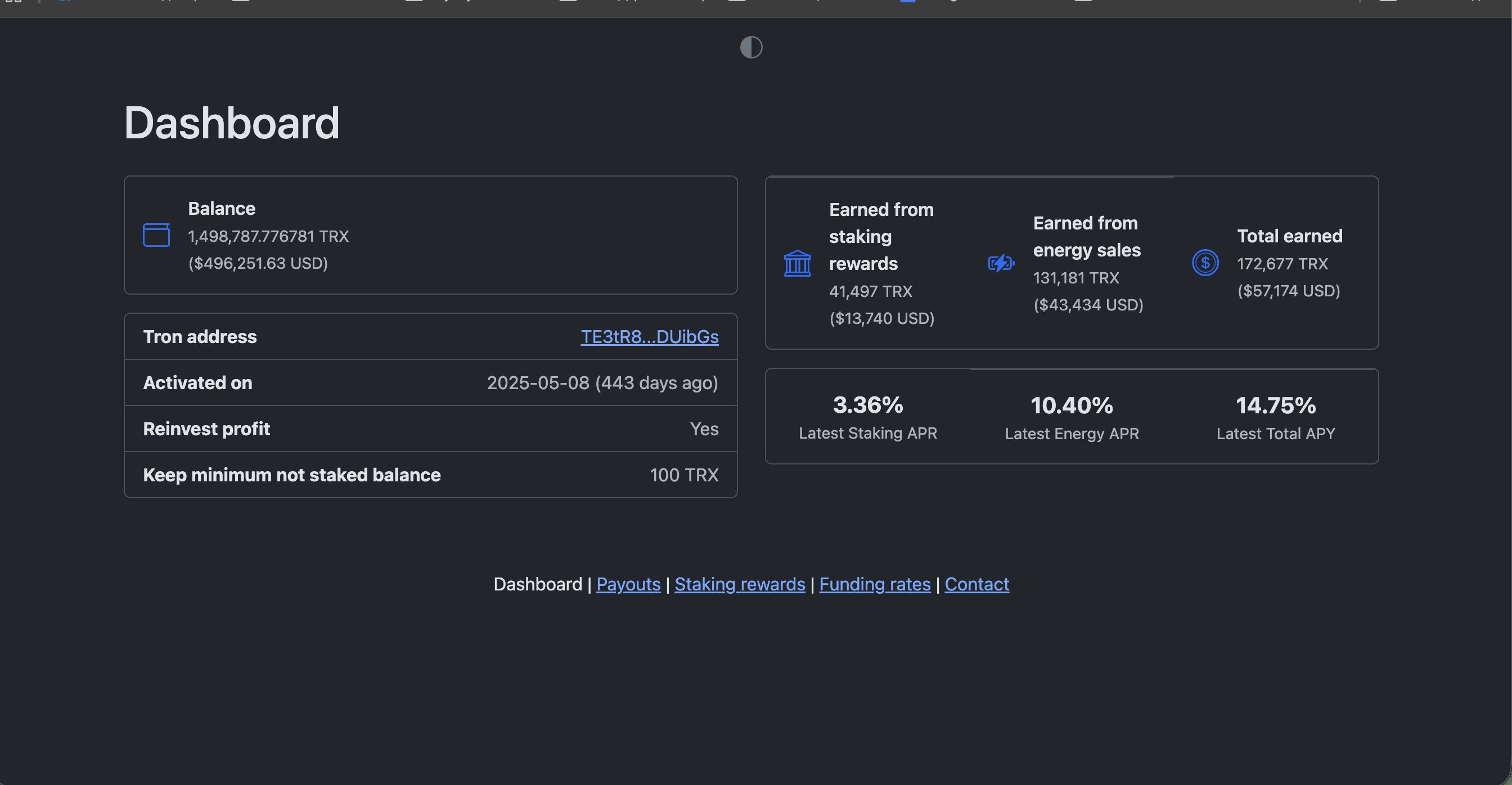Select the 100 TRX minimum balance value
1512x785 pixels.
pos(684,475)
